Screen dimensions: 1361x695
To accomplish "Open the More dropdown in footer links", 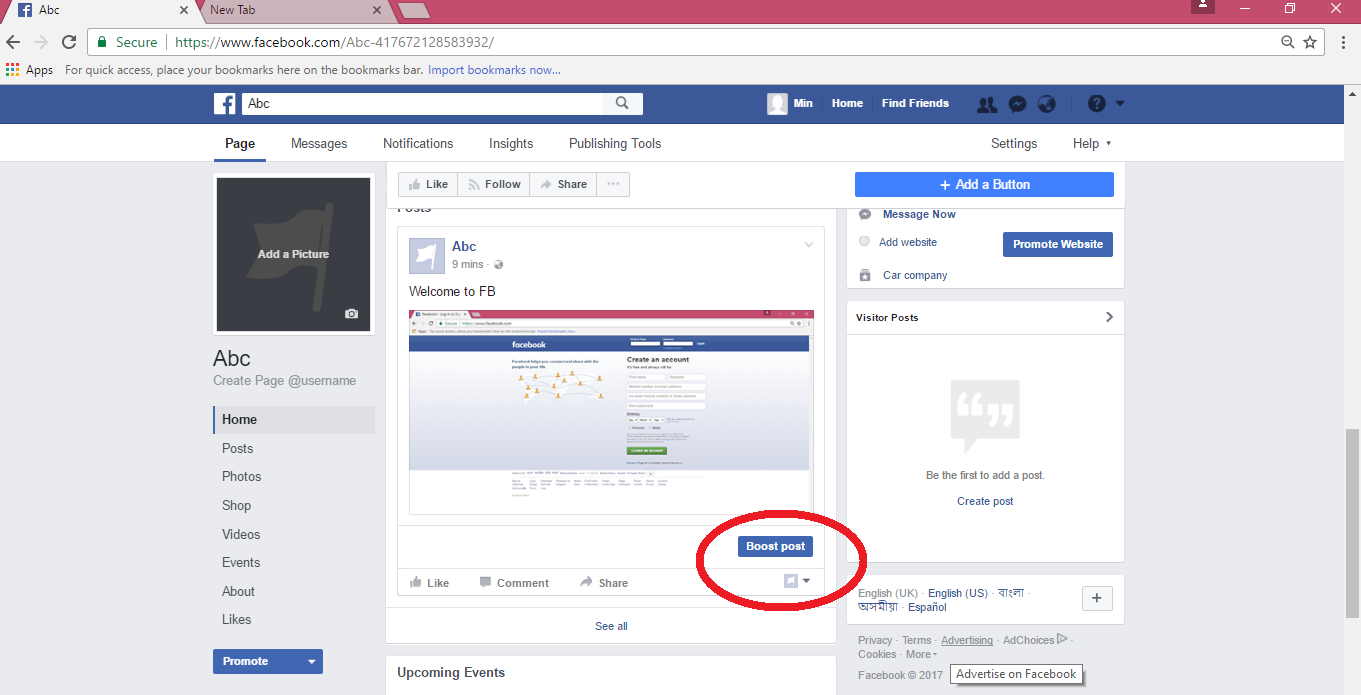I will [921, 654].
